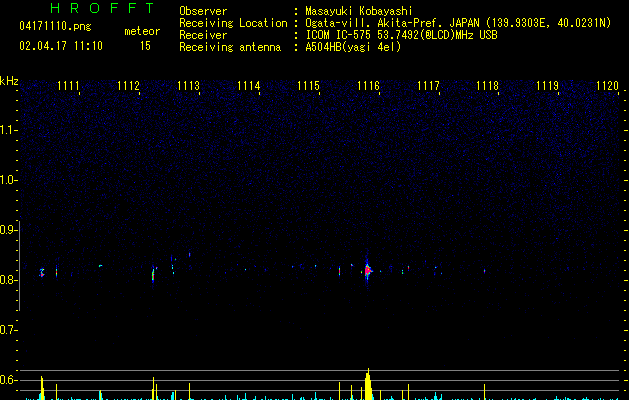Click the 1115 time axis label
The image size is (629, 400).
308,86
